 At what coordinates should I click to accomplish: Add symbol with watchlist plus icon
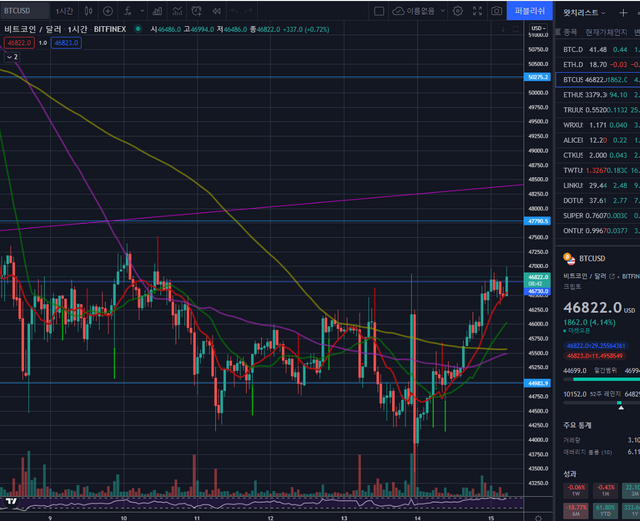[x=623, y=13]
